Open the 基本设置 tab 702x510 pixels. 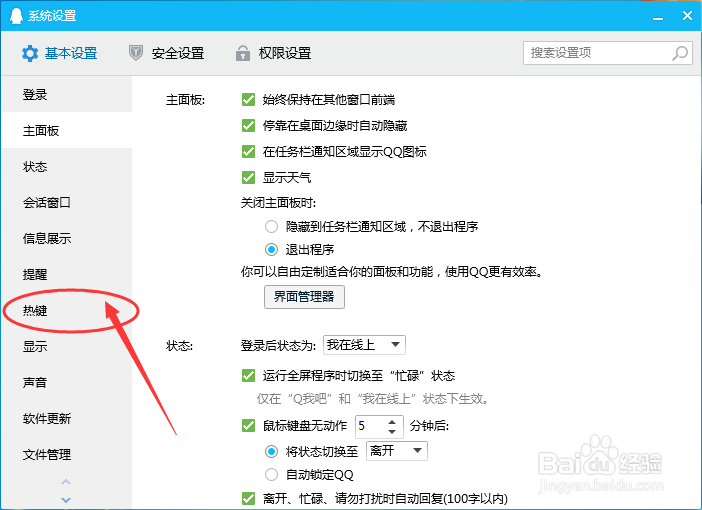click(x=60, y=53)
